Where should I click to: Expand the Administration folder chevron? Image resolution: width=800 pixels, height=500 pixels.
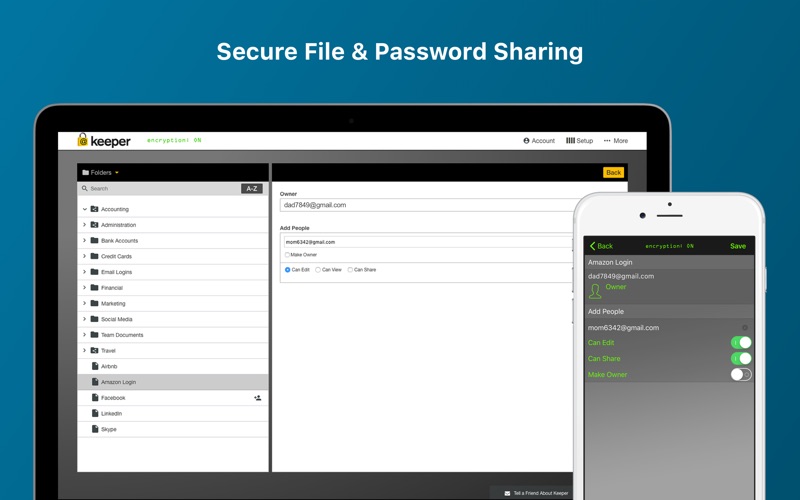85,224
